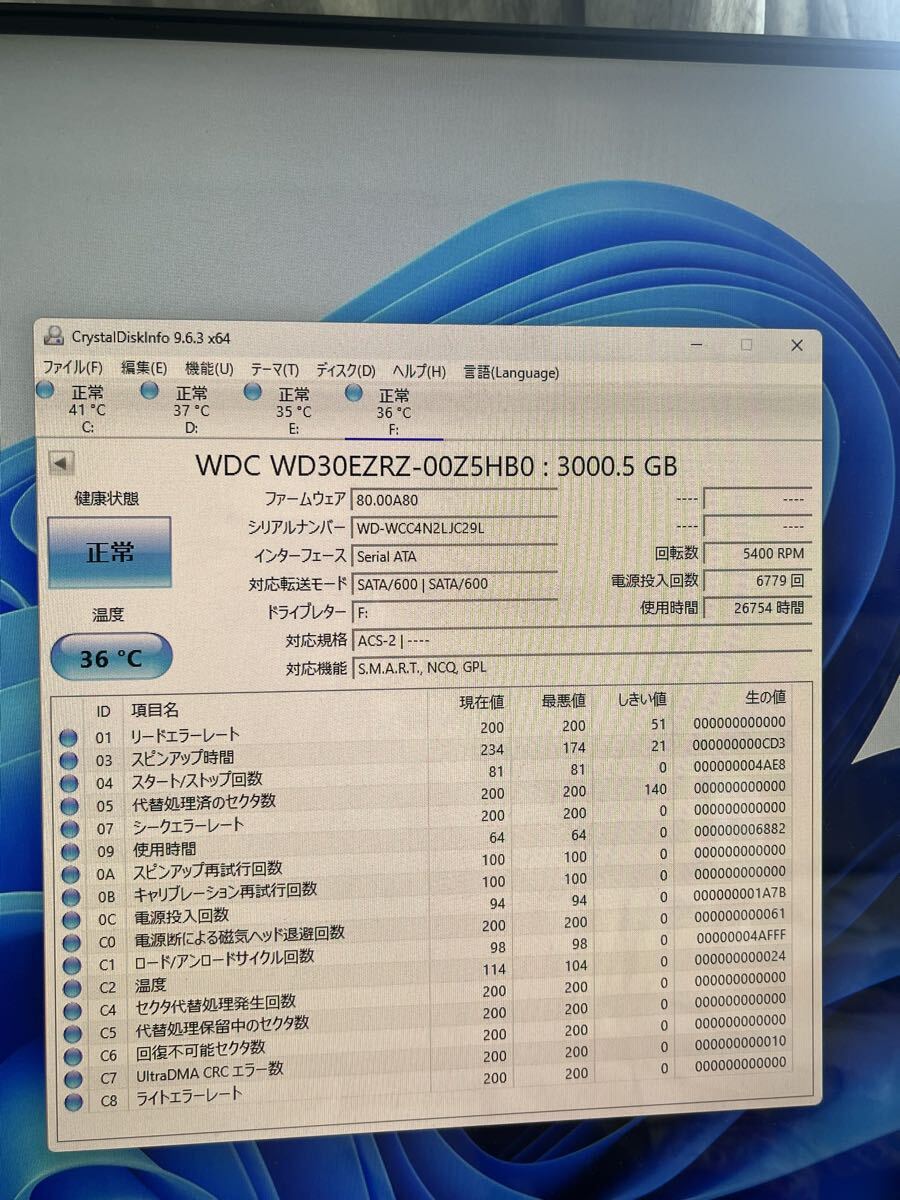The image size is (900, 1200).
Task: Close the CrystalDiskInfo window
Action: pos(796,345)
